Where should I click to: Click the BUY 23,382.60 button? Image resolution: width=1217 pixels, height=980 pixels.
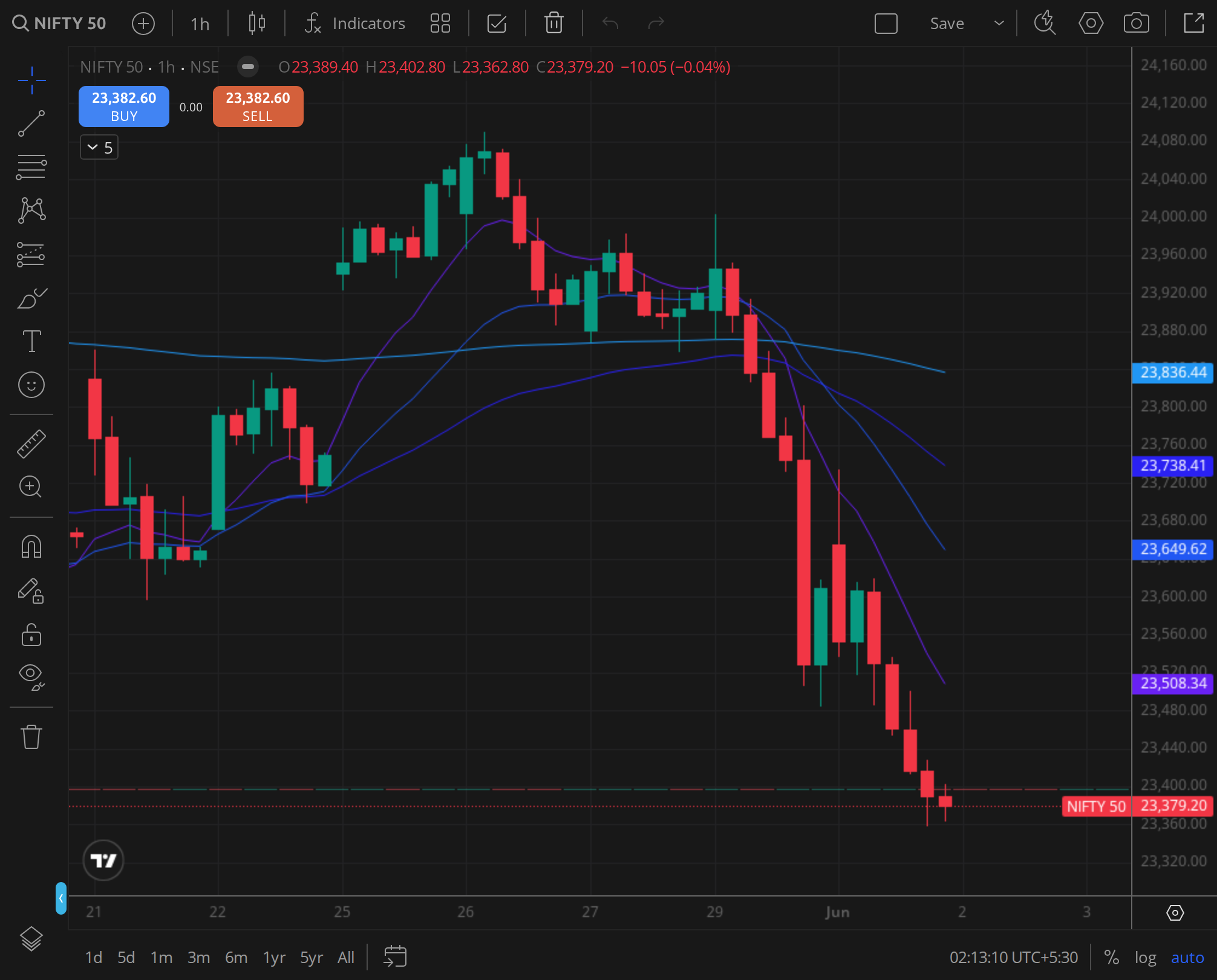(x=124, y=106)
